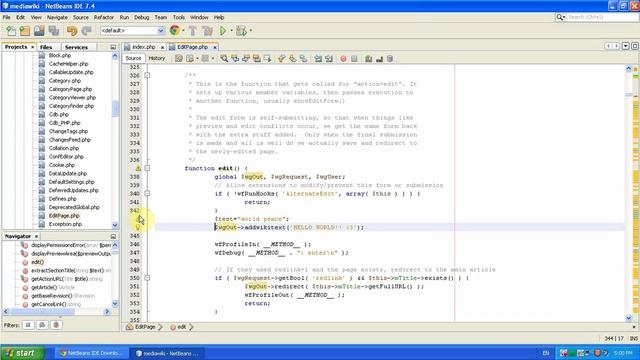The width and height of the screenshot is (640, 360).
Task: Switch to the Services panel tab
Action: 76,47
